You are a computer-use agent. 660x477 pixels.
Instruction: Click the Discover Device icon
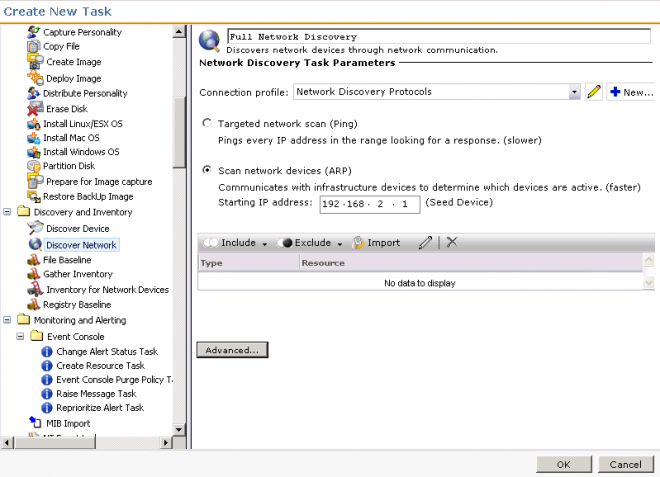tap(35, 228)
